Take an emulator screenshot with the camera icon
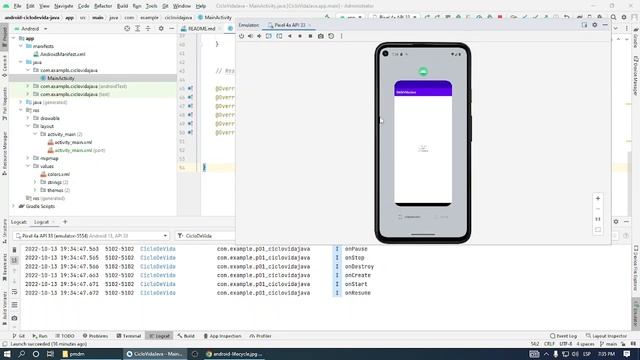Viewport: 640px width, 360px height. coord(321,36)
